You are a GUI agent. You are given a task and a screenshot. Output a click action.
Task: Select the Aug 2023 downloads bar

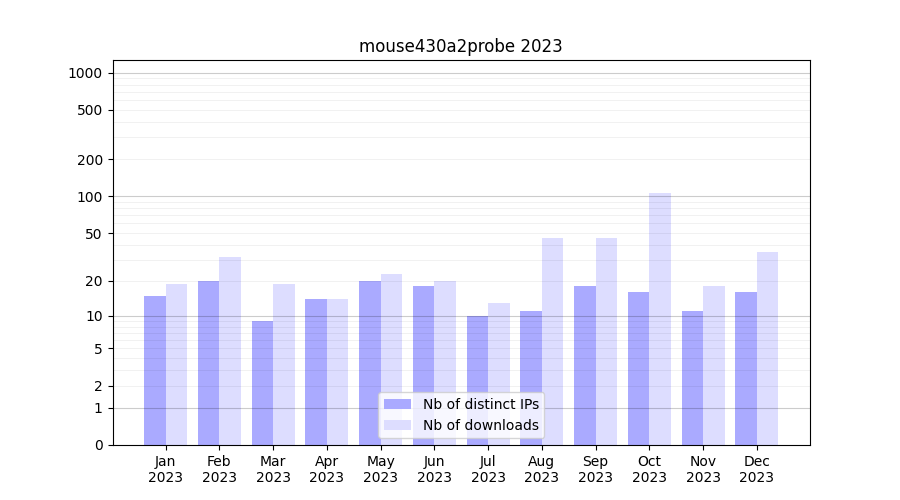(x=552, y=340)
